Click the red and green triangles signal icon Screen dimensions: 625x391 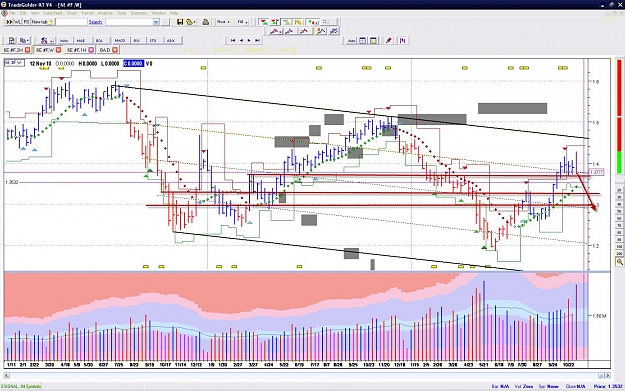point(264,22)
